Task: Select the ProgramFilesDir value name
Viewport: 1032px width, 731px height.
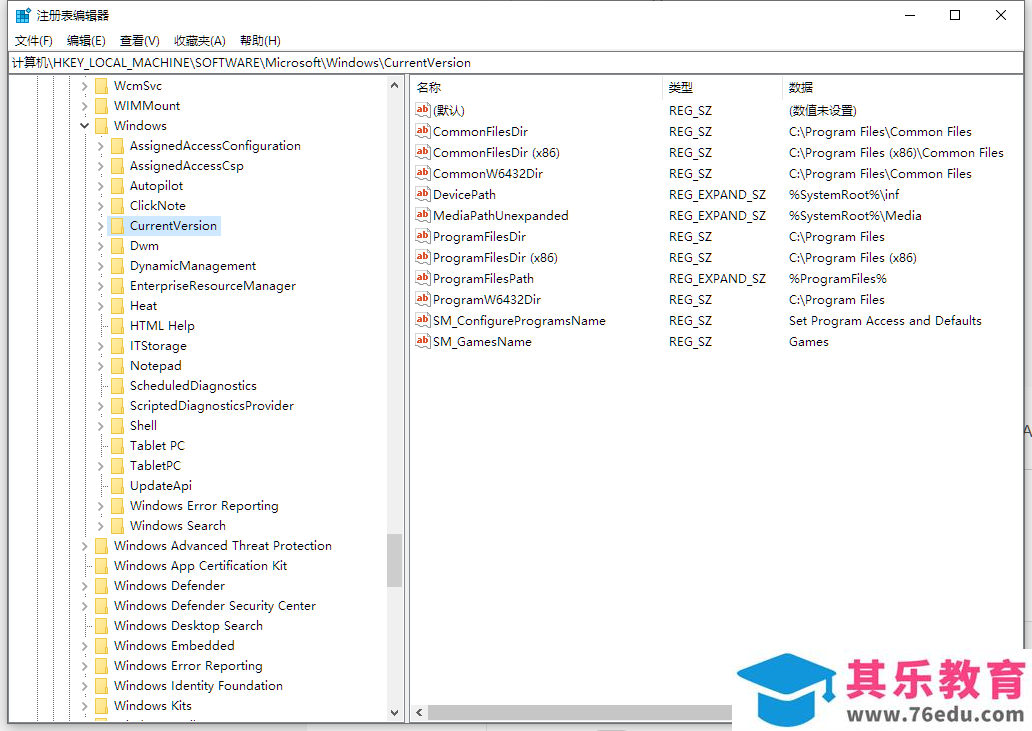Action: pos(479,236)
